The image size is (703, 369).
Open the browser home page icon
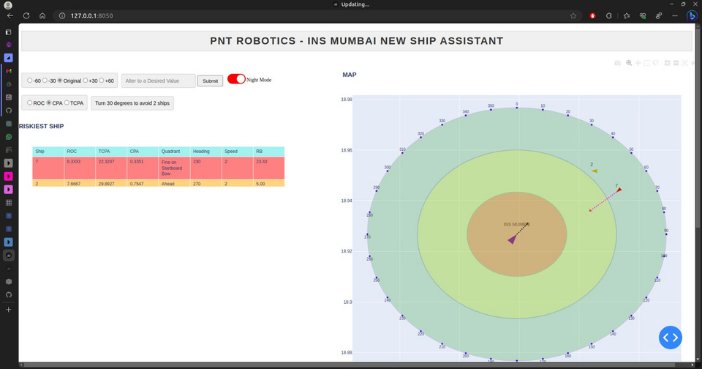click(42, 16)
